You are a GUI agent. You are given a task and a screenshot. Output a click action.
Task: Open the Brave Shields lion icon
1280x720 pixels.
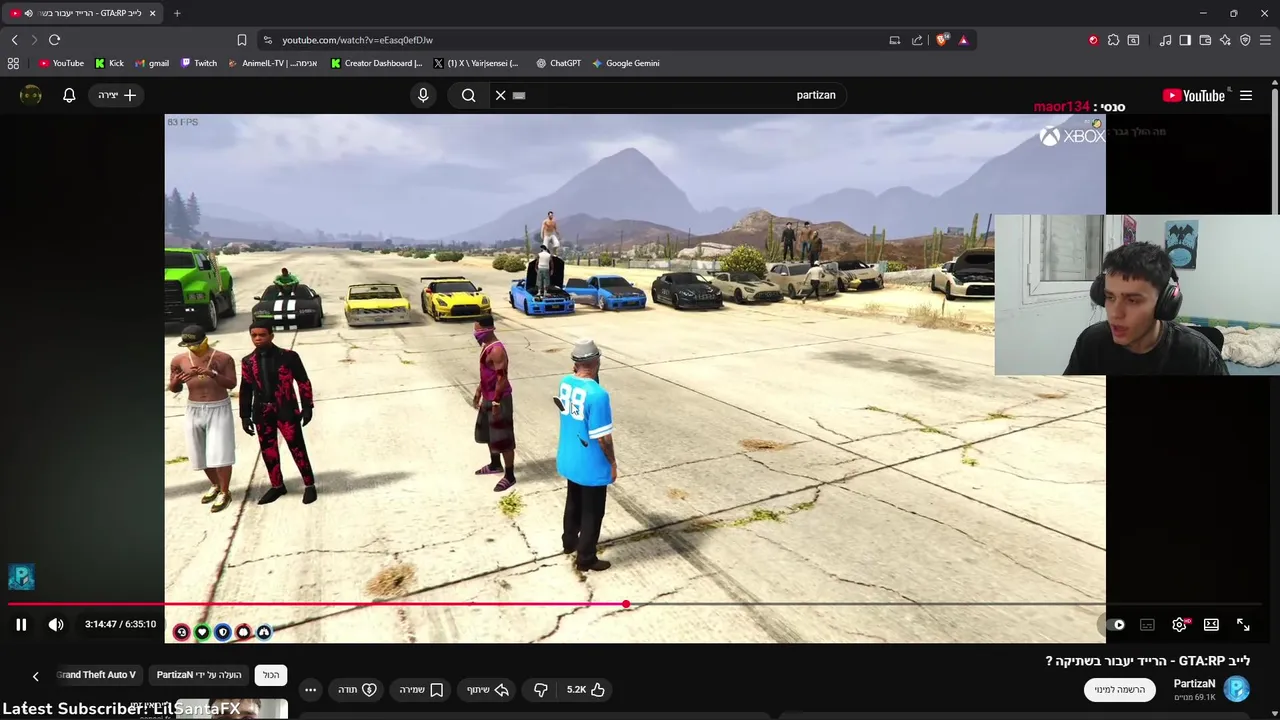(x=941, y=40)
